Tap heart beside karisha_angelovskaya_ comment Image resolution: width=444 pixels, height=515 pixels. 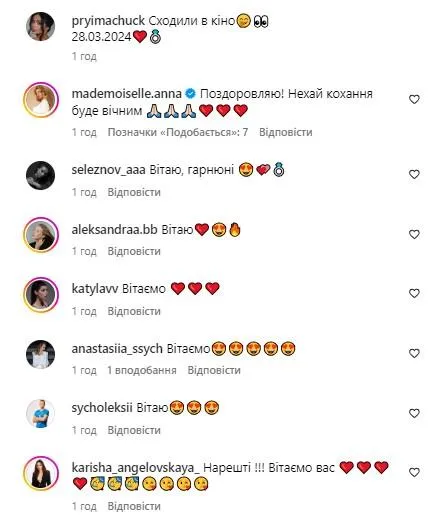click(414, 472)
